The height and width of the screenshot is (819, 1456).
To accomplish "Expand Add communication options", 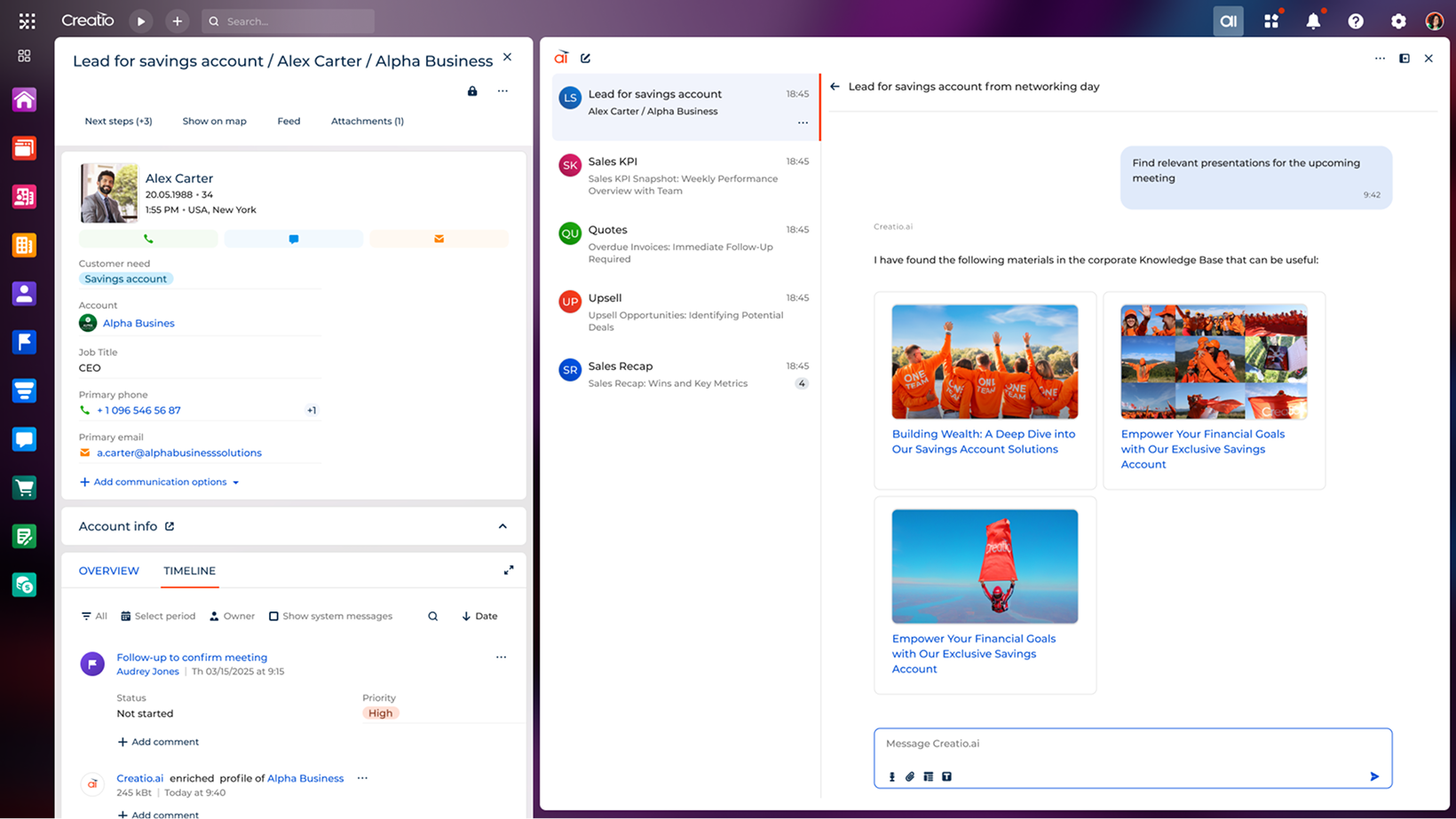I will (159, 482).
